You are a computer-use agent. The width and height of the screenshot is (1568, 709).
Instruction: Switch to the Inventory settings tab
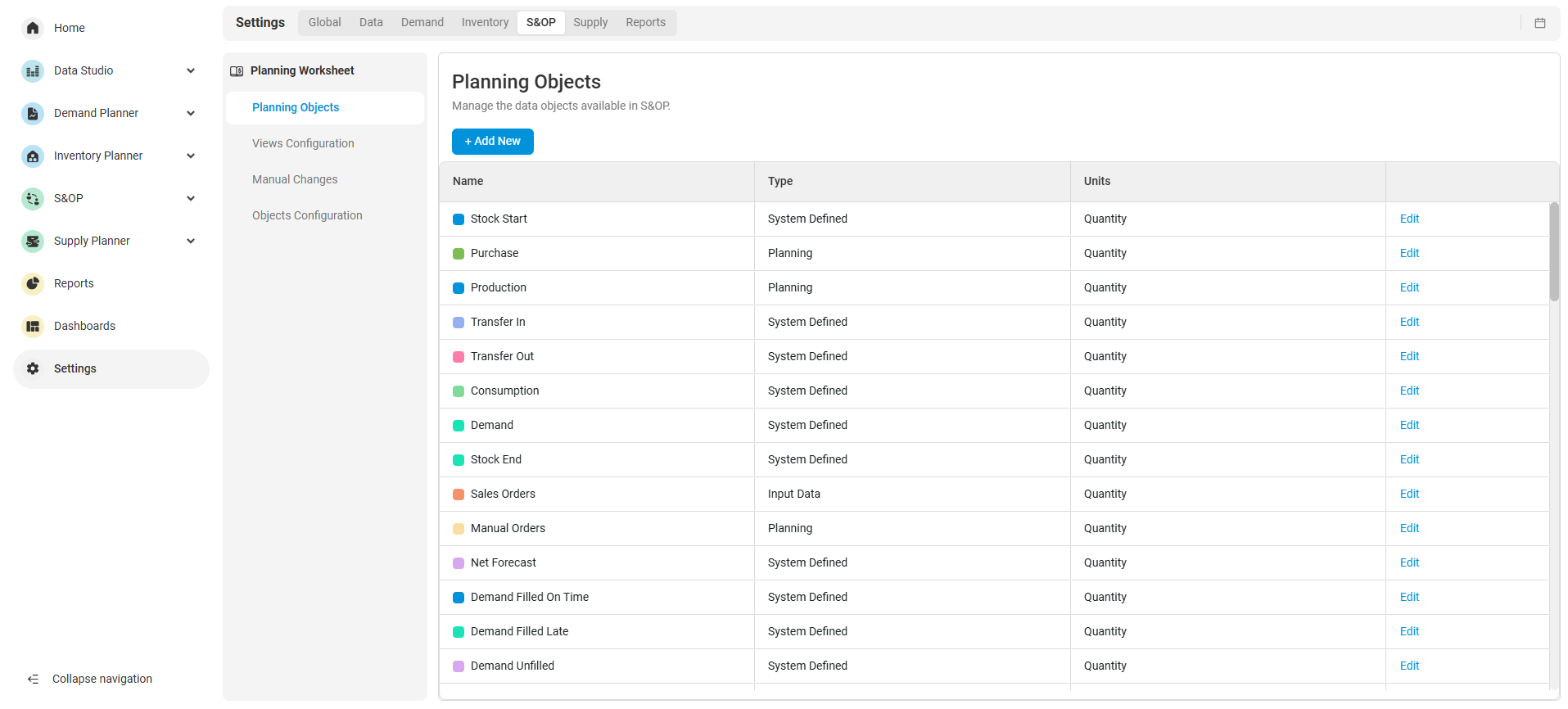tap(485, 23)
